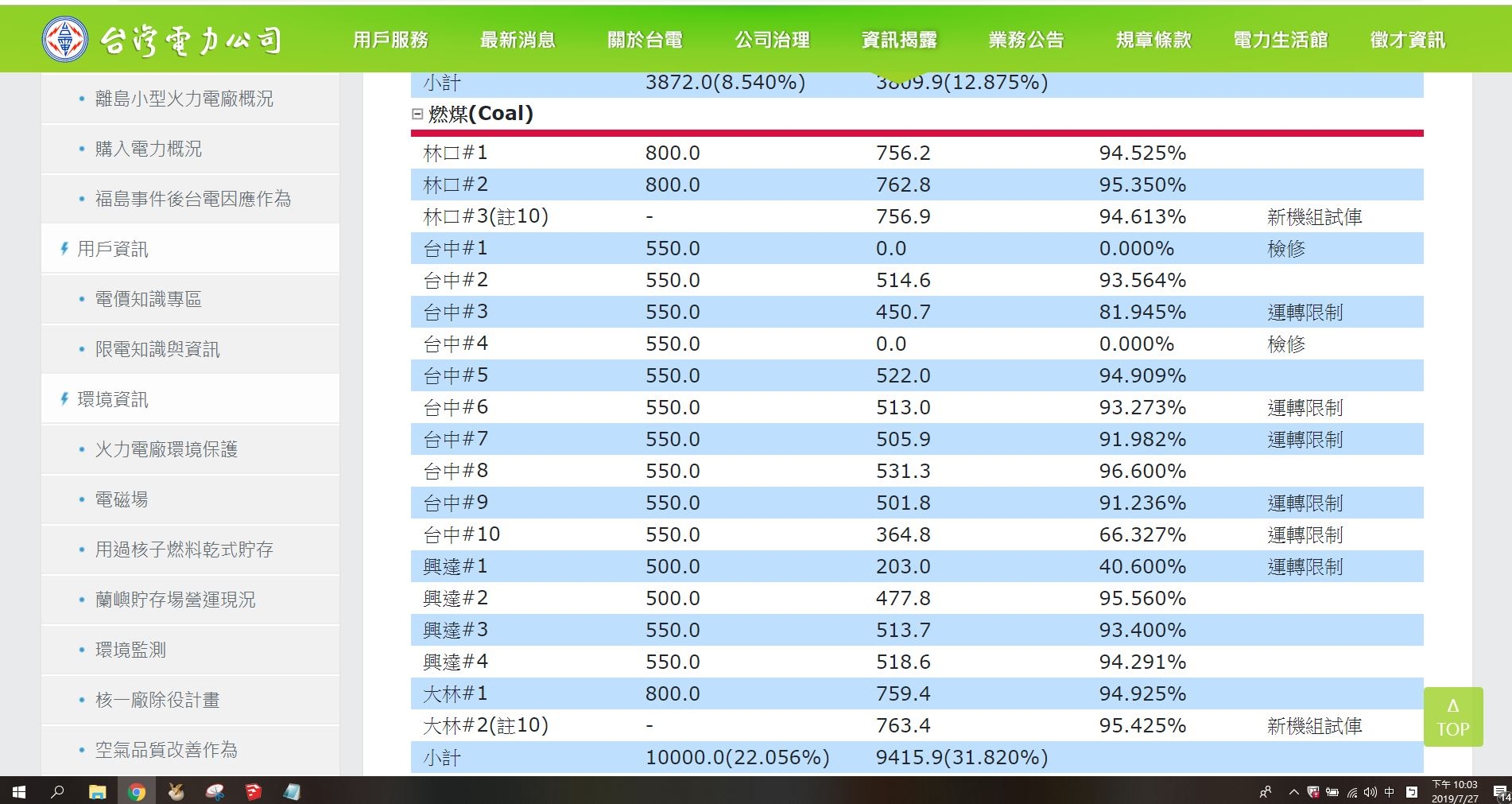Select the 450.7 output for 台中#3
The width and height of the screenshot is (1512, 804).
click(x=903, y=312)
